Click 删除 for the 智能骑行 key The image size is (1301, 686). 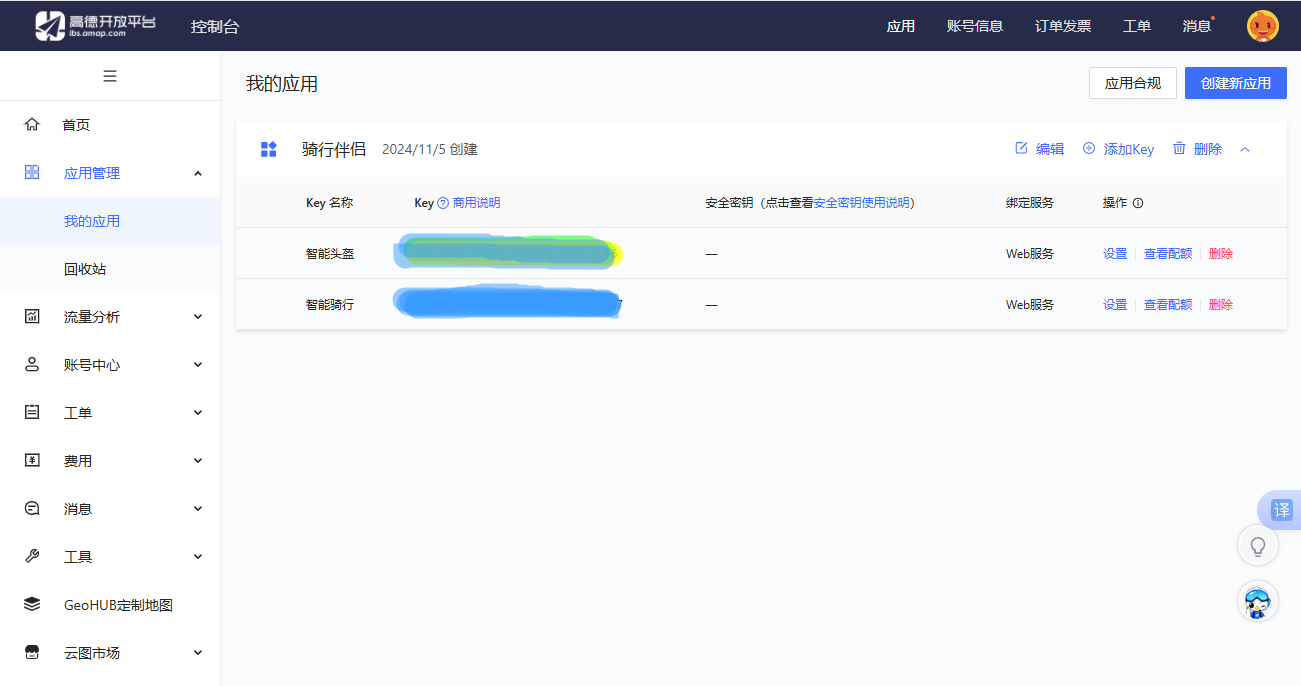click(x=1221, y=305)
